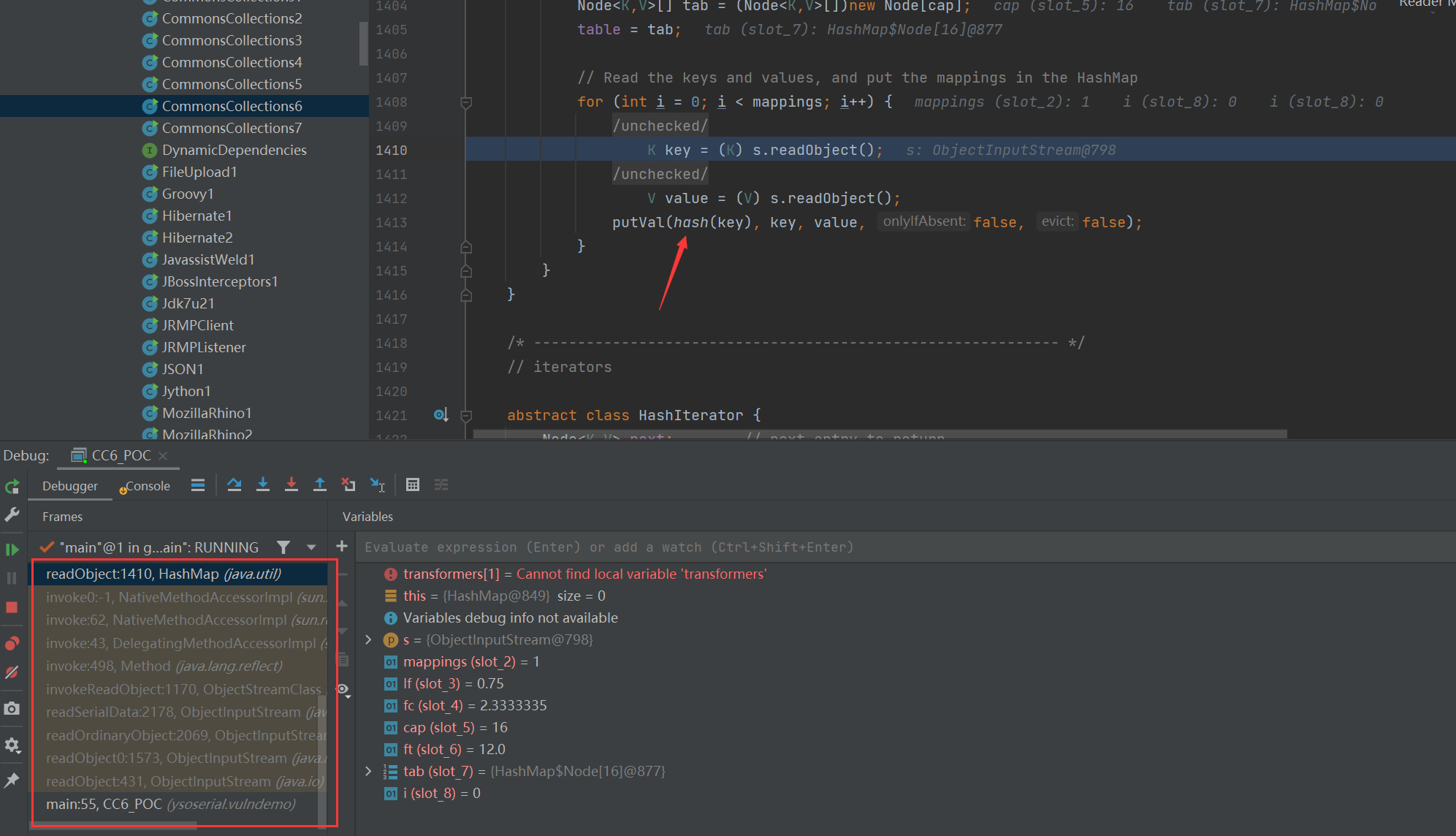Open View Breakpoints red circles icon
The image size is (1456, 836).
click(x=12, y=643)
